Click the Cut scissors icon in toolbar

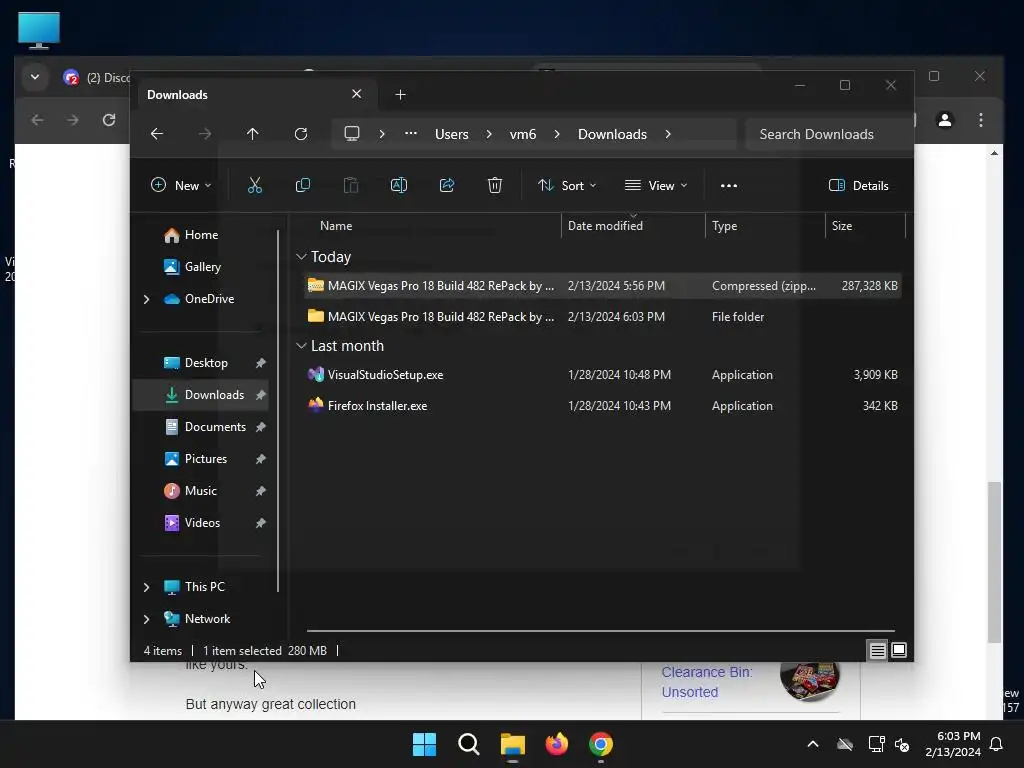[x=255, y=185]
